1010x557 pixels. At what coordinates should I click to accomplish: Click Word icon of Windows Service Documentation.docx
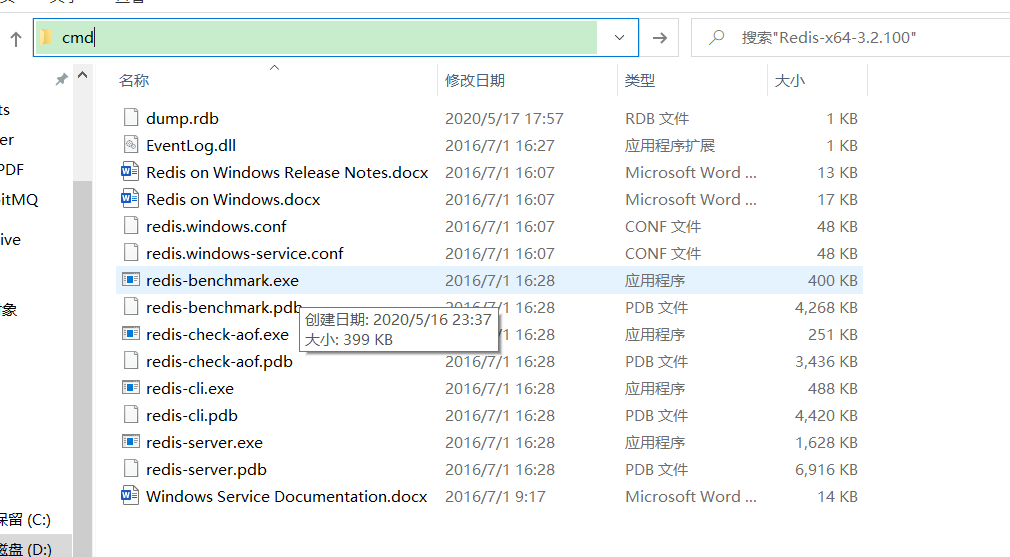click(x=130, y=495)
